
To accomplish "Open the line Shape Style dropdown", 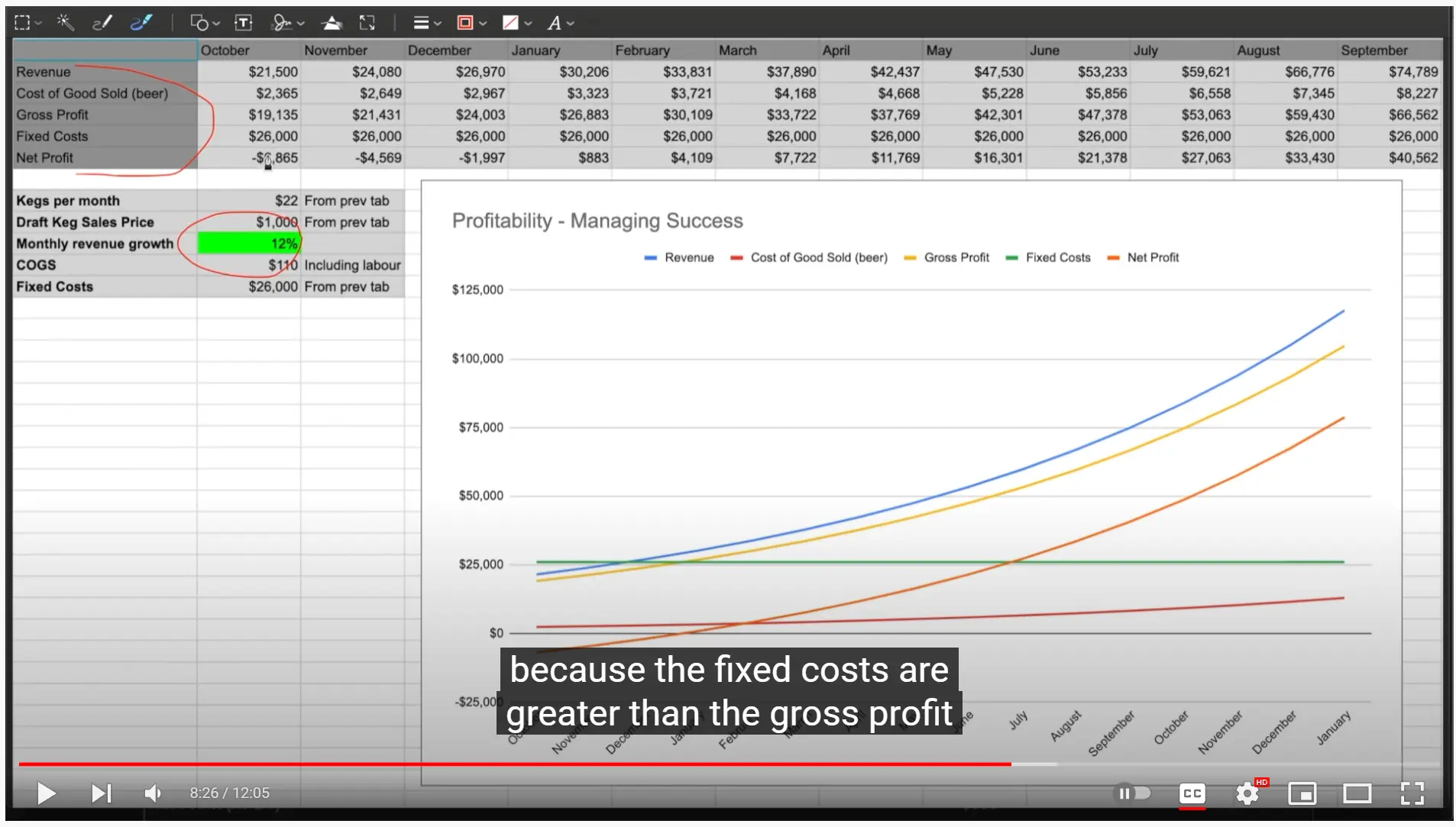I will [x=426, y=23].
